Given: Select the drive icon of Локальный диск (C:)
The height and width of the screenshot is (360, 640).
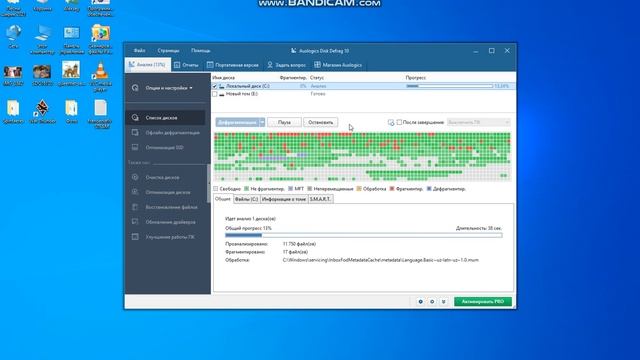Looking at the screenshot, I should [222, 86].
